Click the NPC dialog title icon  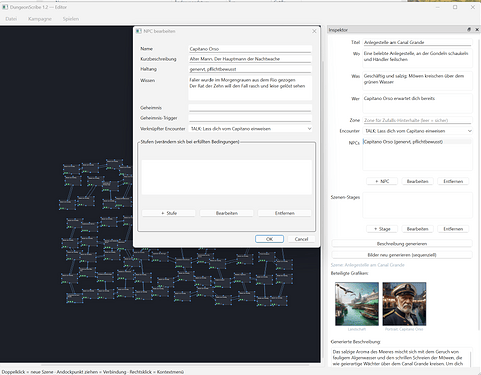pyautogui.click(x=139, y=31)
